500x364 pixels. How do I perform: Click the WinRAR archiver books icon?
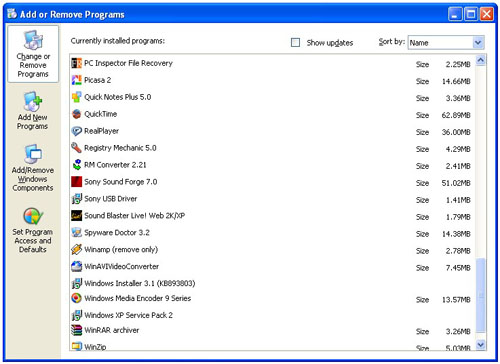click(x=76, y=330)
